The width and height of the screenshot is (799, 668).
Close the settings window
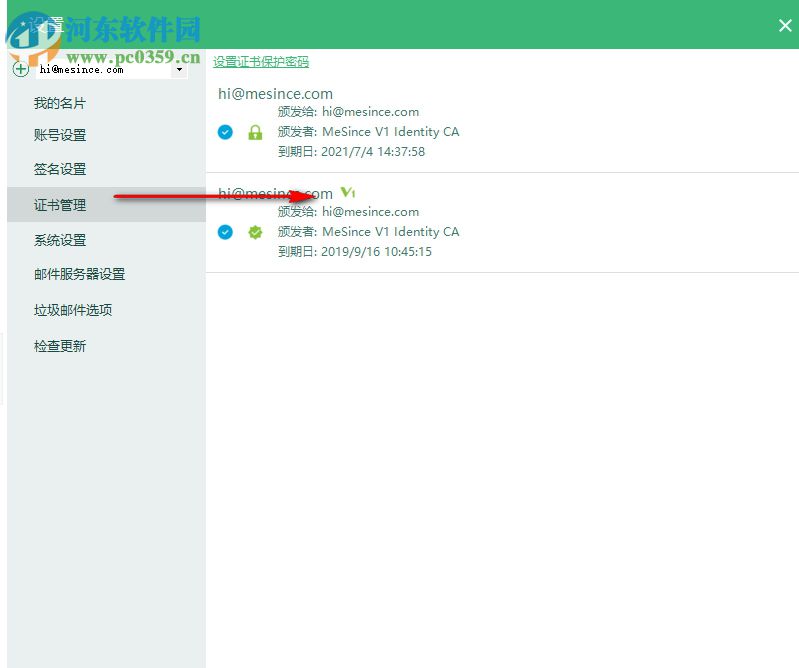coord(785,25)
